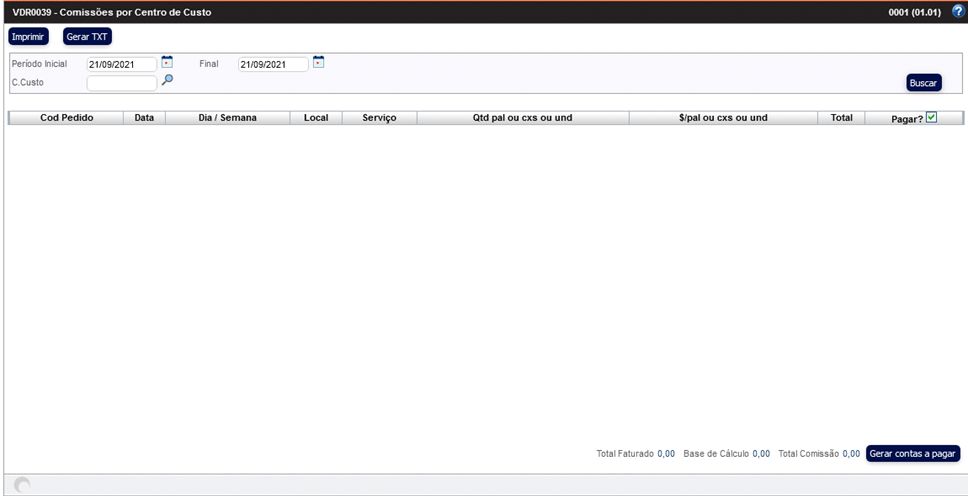The height and width of the screenshot is (496, 968).
Task: Sort by the Cod Pedido column header
Action: [66, 118]
